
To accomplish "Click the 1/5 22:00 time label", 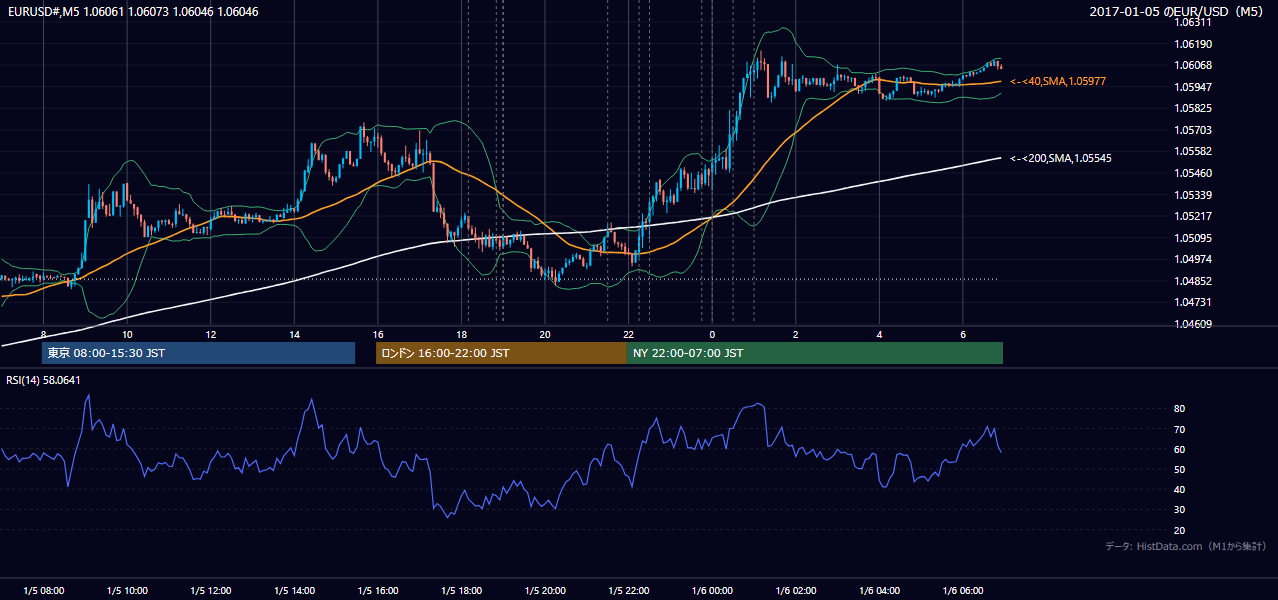I will (x=628, y=591).
